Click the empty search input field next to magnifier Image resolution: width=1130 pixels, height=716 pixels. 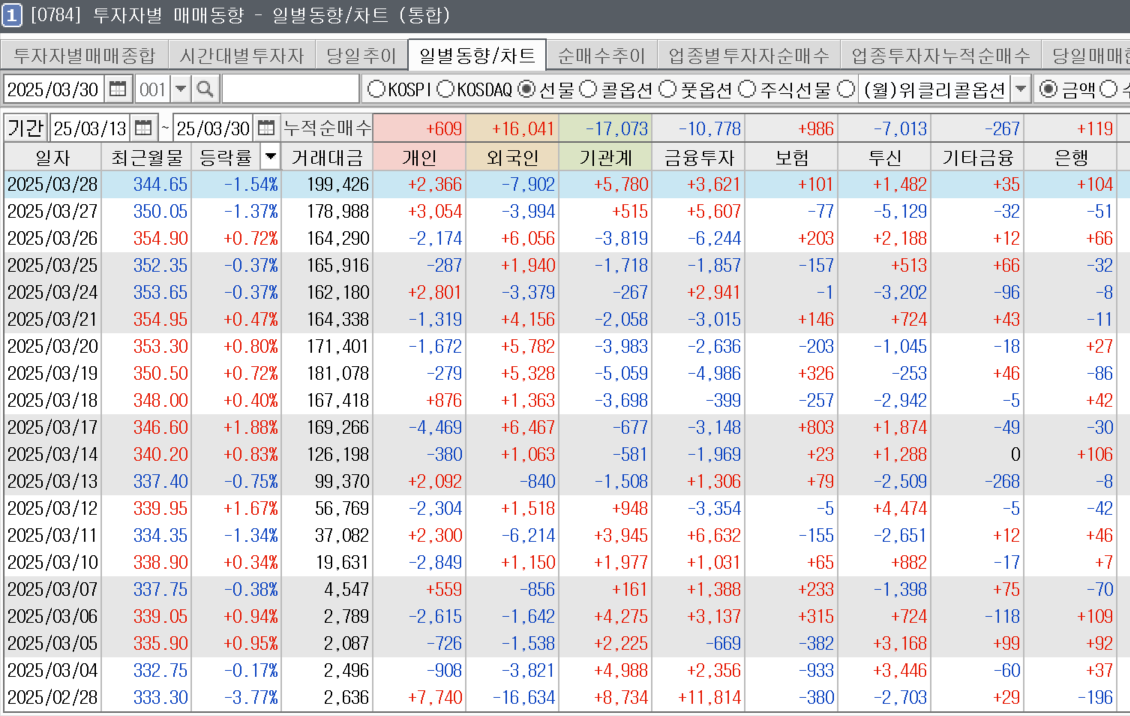tap(288, 89)
